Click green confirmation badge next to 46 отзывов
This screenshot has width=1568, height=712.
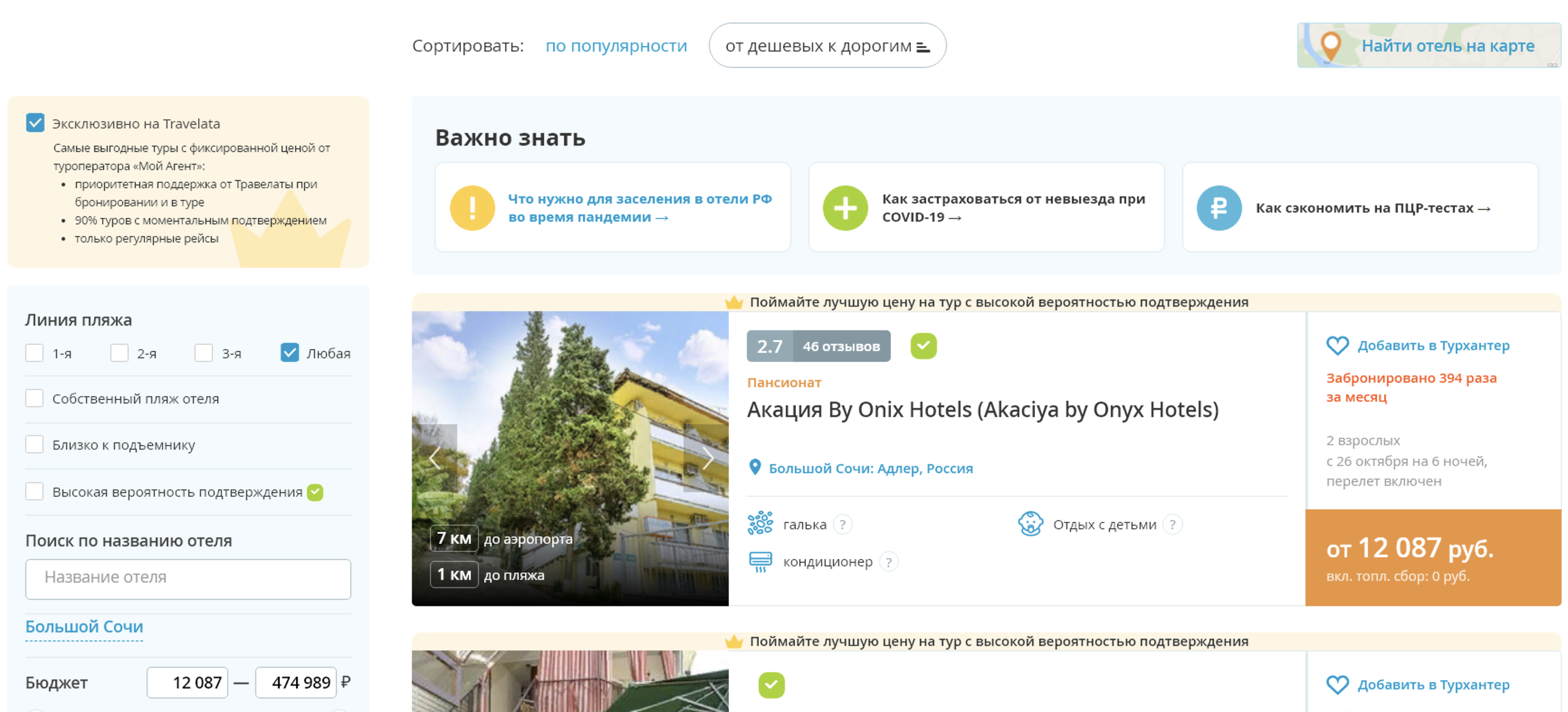coord(923,346)
